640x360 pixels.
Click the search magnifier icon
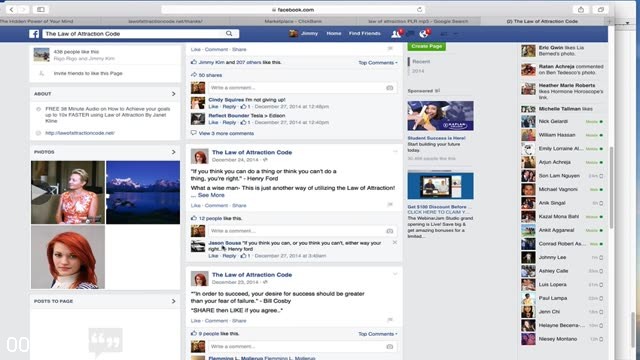point(229,33)
